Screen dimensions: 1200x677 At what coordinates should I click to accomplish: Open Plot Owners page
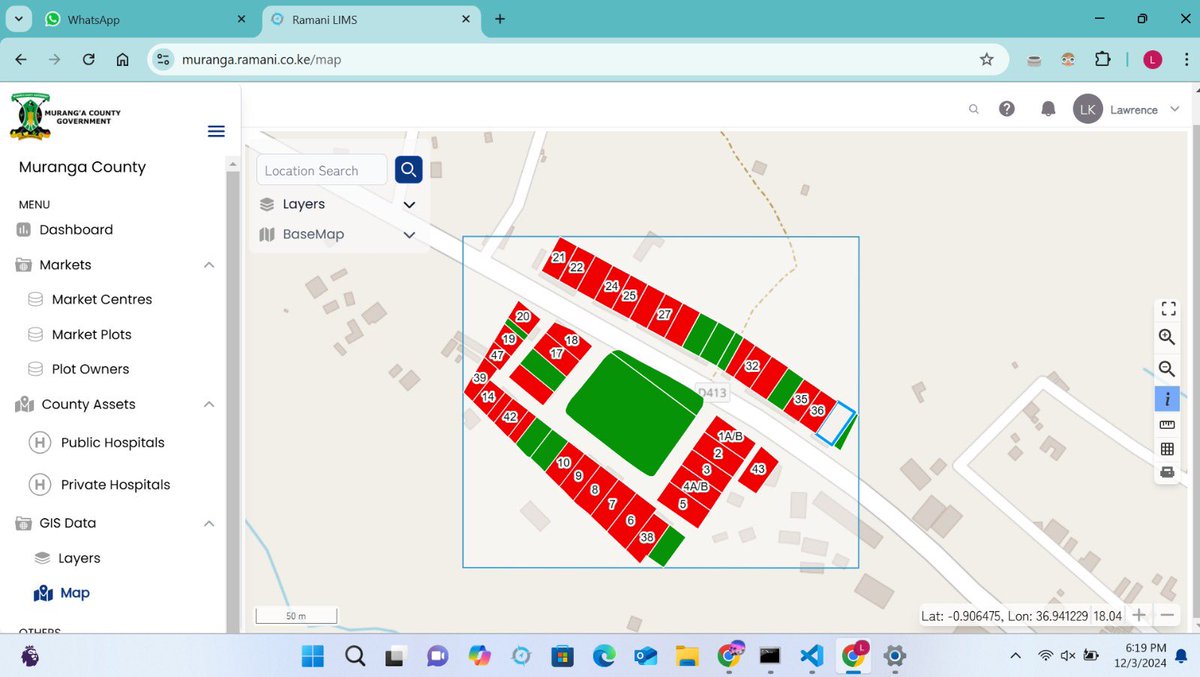[x=90, y=369]
